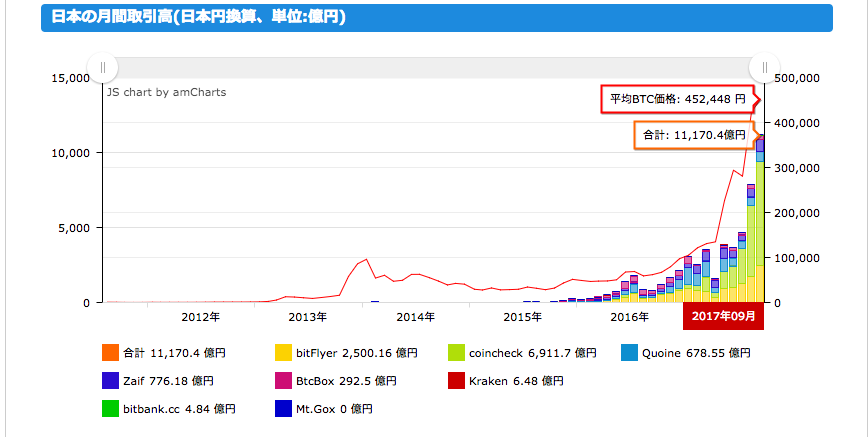
Task: Toggle the BtcBox magenta legend marker
Action: tap(283, 381)
